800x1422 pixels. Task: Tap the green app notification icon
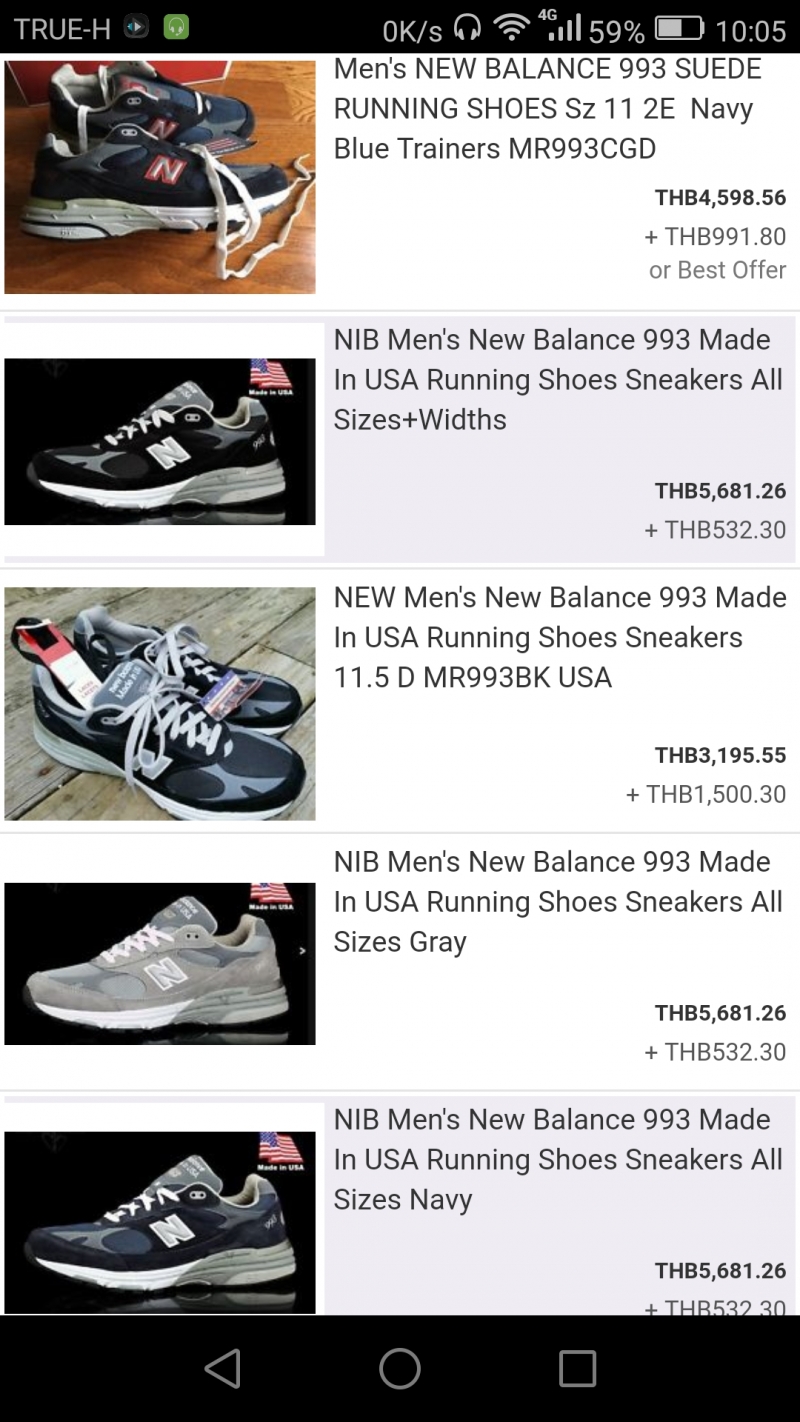(176, 28)
